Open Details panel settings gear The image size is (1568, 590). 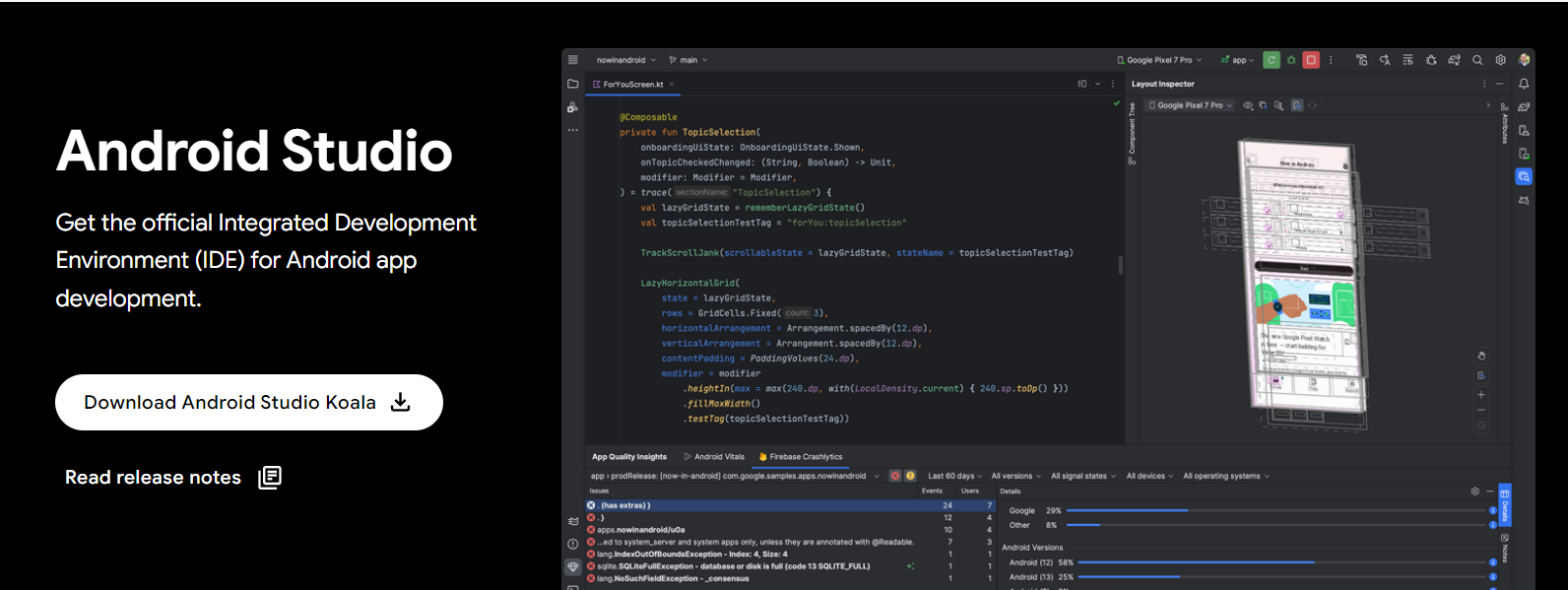(x=1474, y=491)
